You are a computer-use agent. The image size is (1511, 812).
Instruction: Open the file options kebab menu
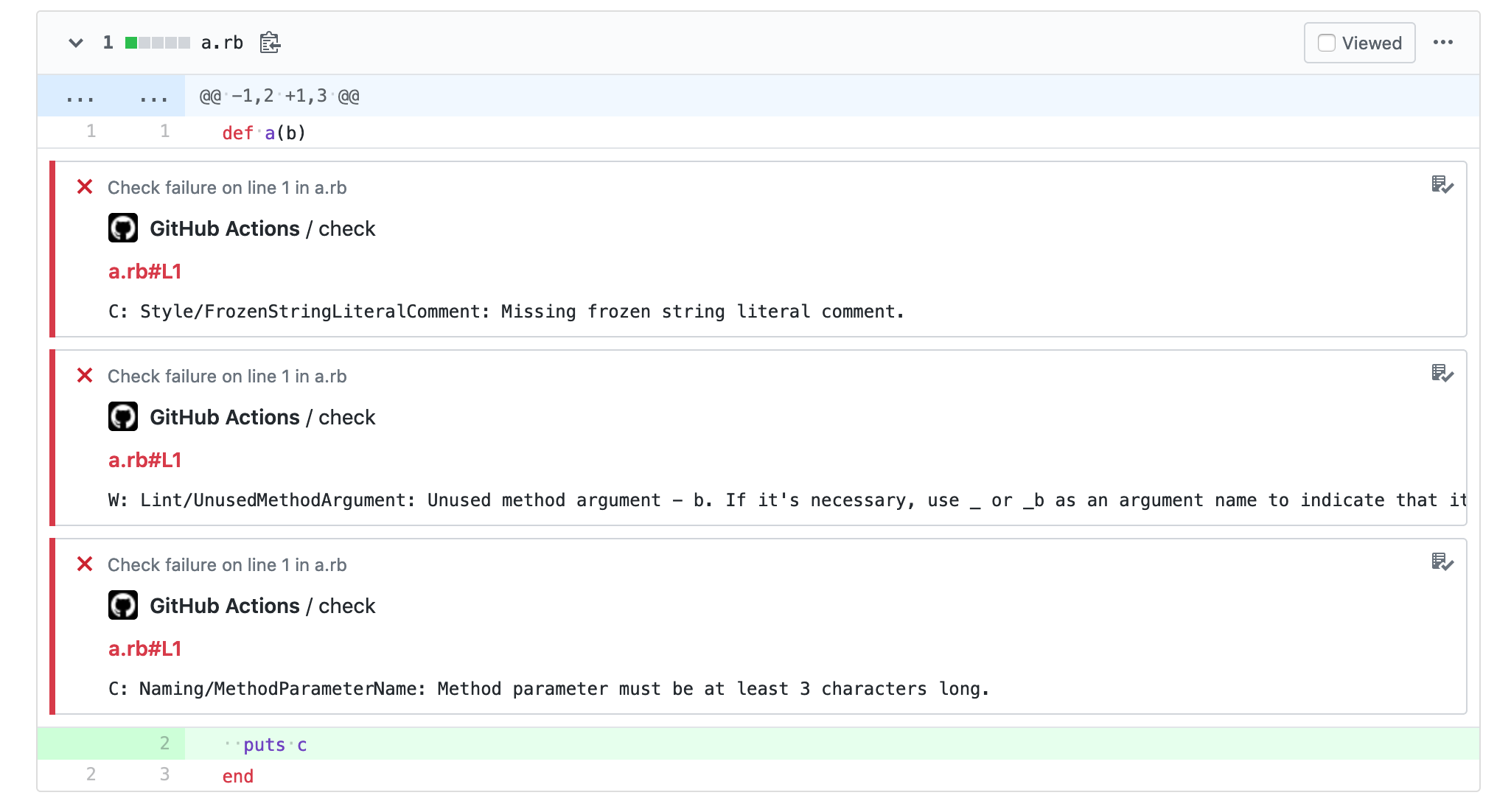[1444, 43]
